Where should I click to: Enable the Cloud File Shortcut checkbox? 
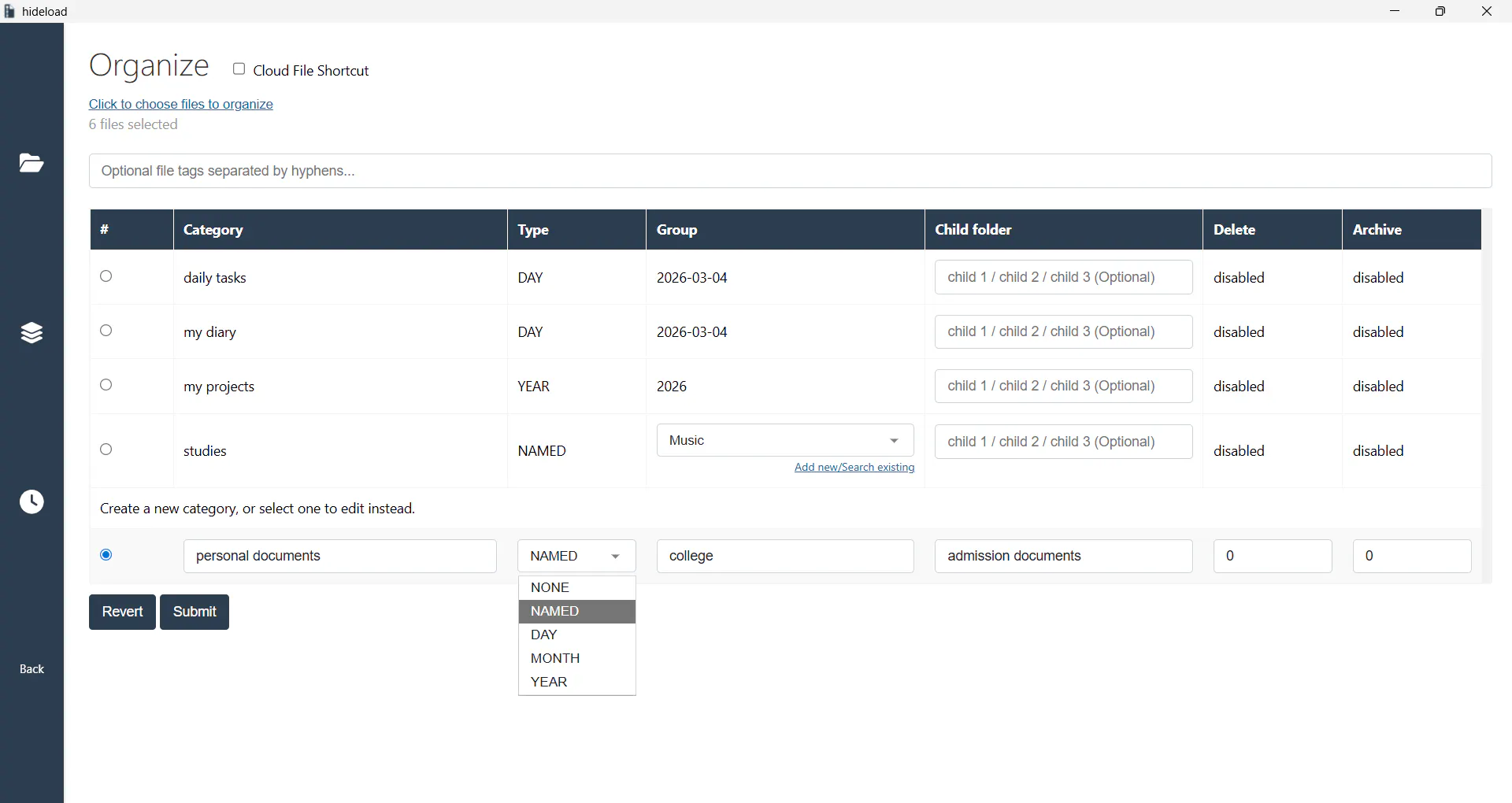[x=239, y=69]
